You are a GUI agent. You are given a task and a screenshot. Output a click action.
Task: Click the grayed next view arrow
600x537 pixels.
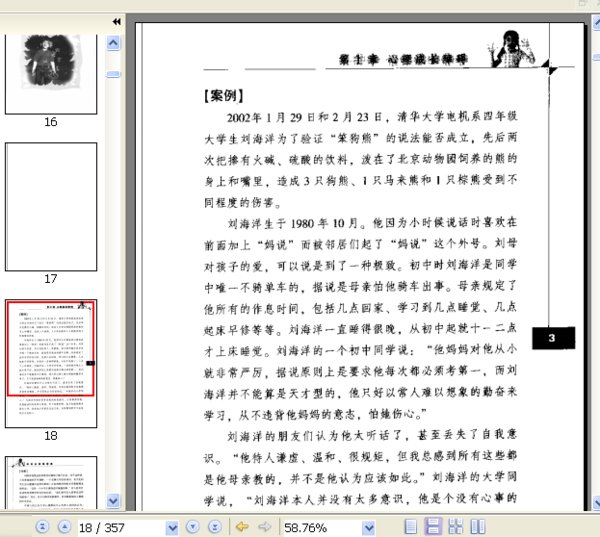tap(265, 527)
